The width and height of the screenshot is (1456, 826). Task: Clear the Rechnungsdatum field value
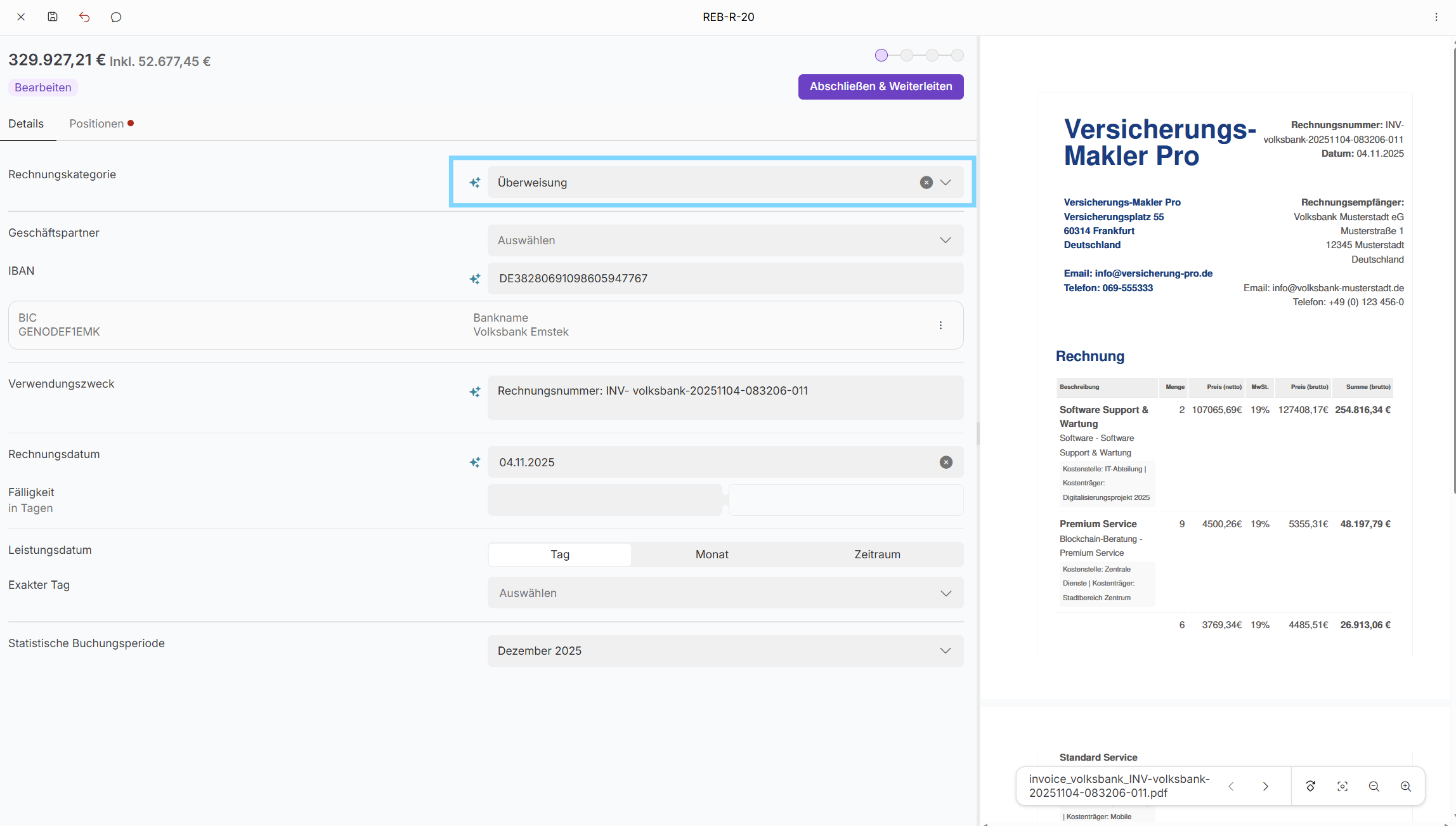(946, 462)
